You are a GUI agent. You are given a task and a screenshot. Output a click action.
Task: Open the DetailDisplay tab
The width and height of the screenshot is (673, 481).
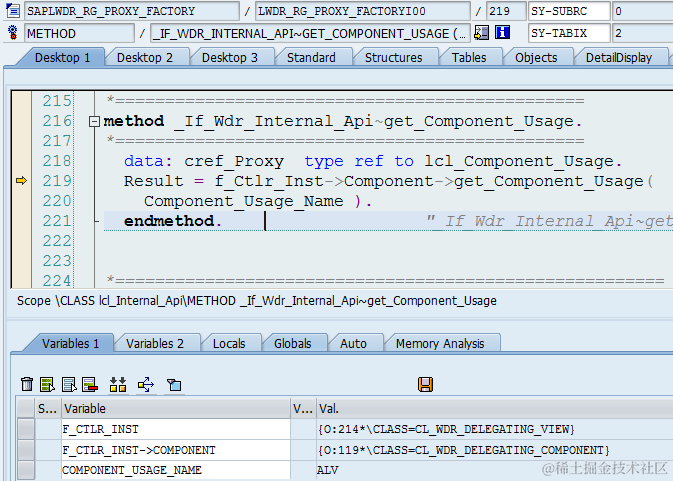point(618,57)
